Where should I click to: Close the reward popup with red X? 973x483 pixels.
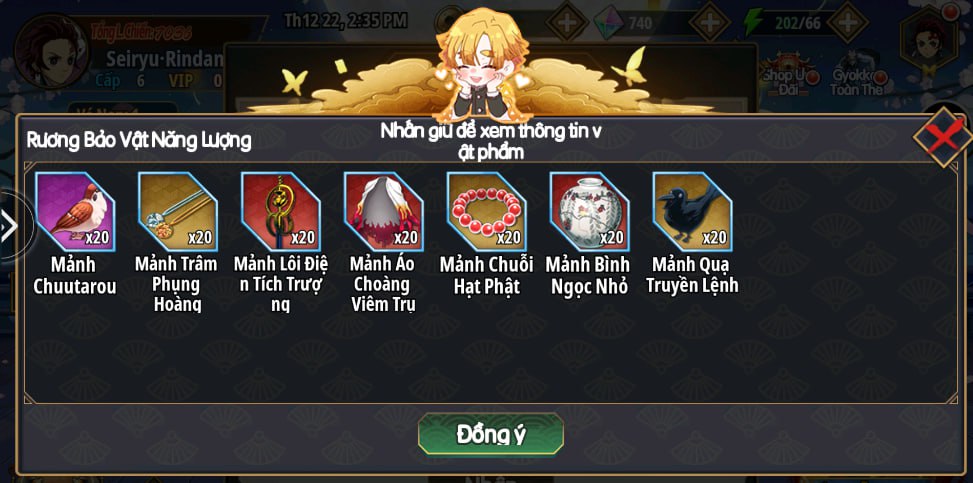coord(943,137)
